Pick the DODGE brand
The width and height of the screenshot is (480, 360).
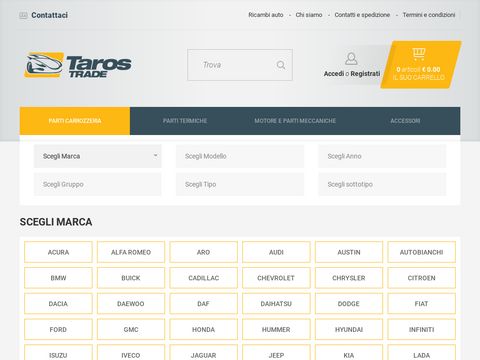pyautogui.click(x=349, y=304)
